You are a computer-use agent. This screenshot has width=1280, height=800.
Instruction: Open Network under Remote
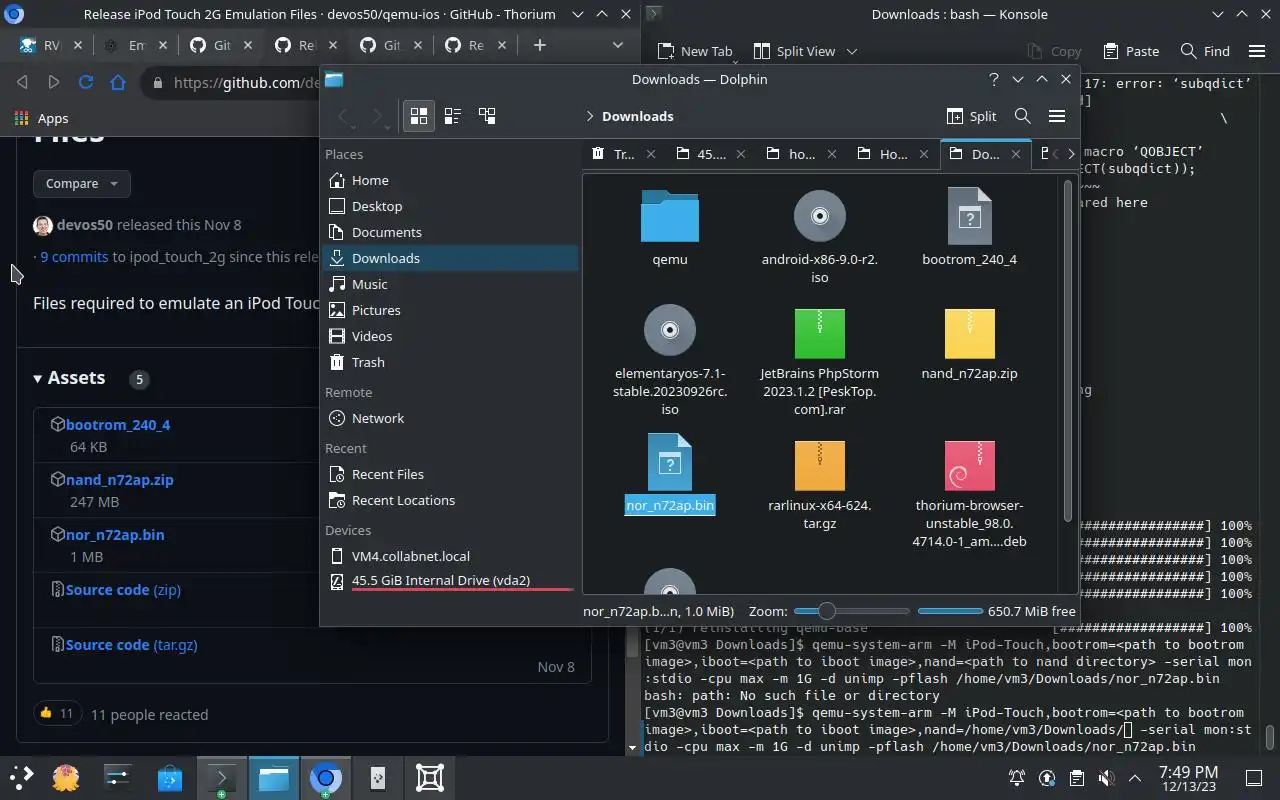(x=450, y=418)
